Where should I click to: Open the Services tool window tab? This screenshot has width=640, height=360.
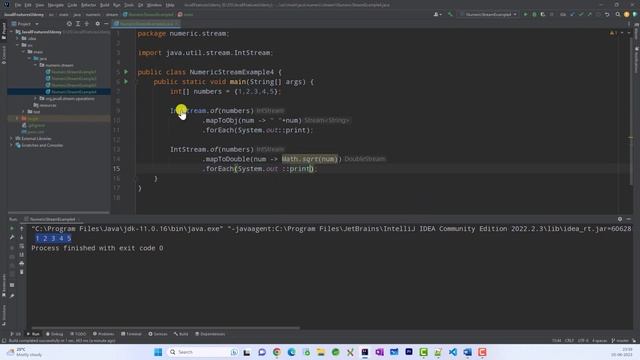tap(158, 334)
